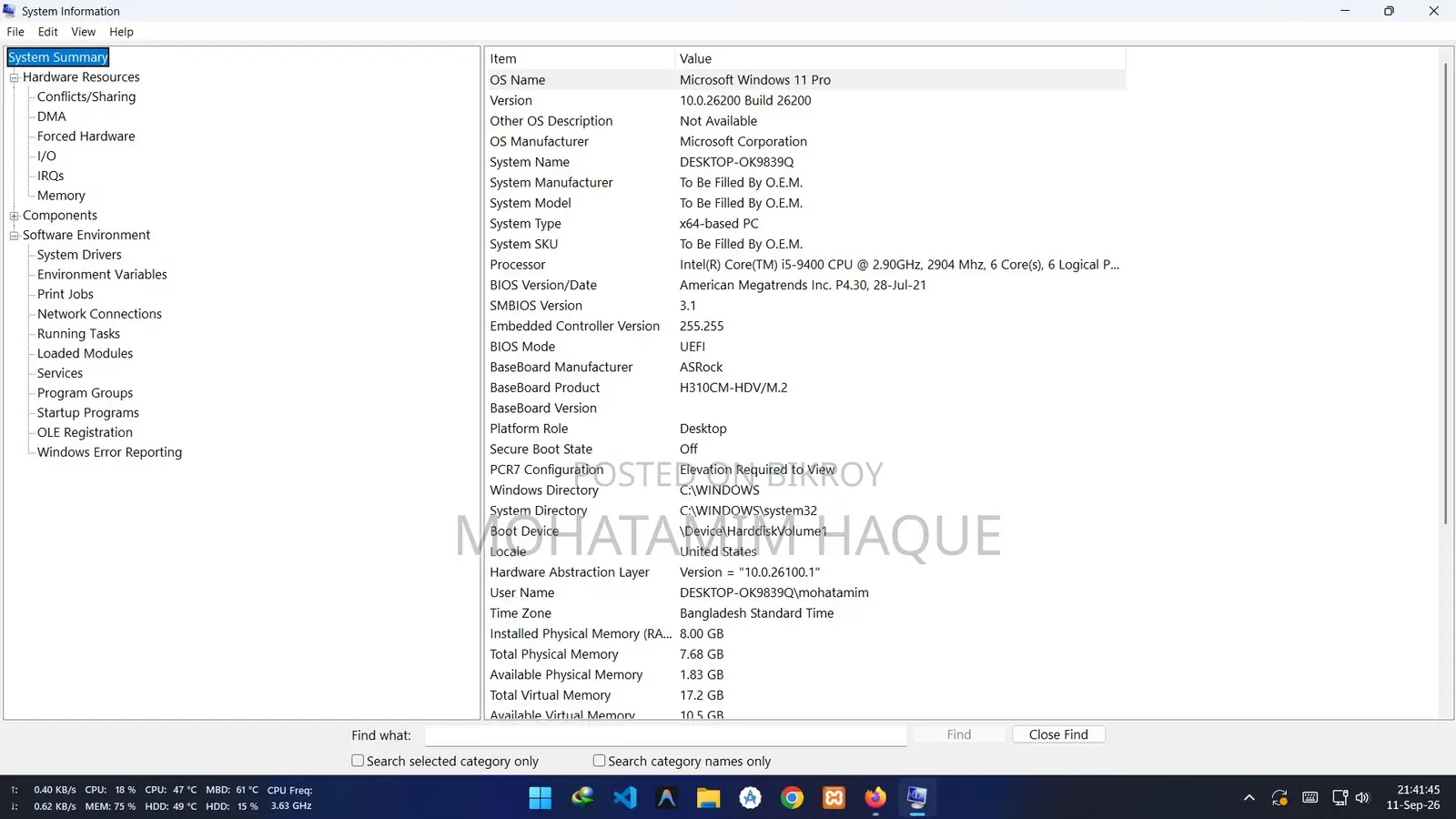Open Firefox from taskbar
This screenshot has width=1456, height=819.
(875, 798)
